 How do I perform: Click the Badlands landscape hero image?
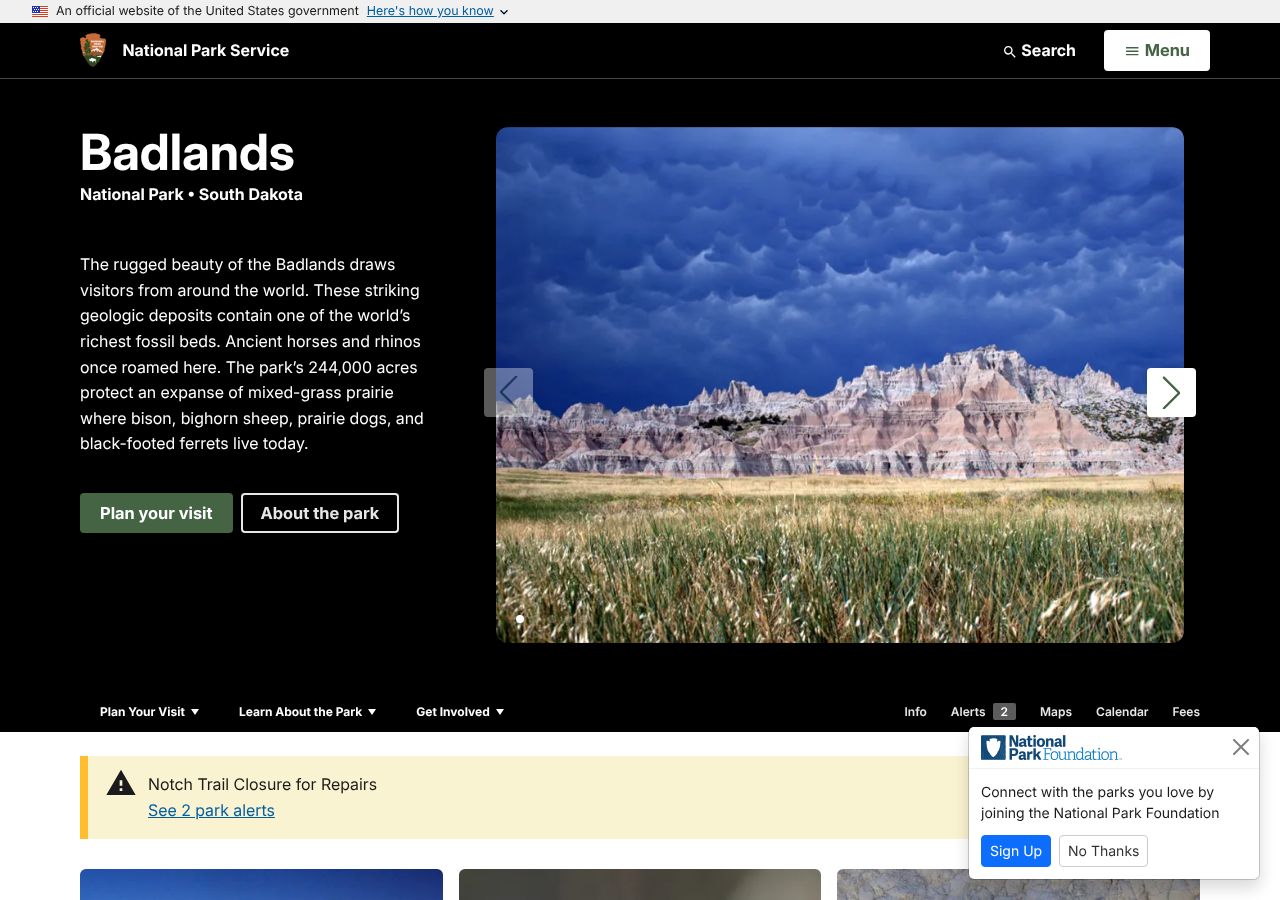pos(840,385)
